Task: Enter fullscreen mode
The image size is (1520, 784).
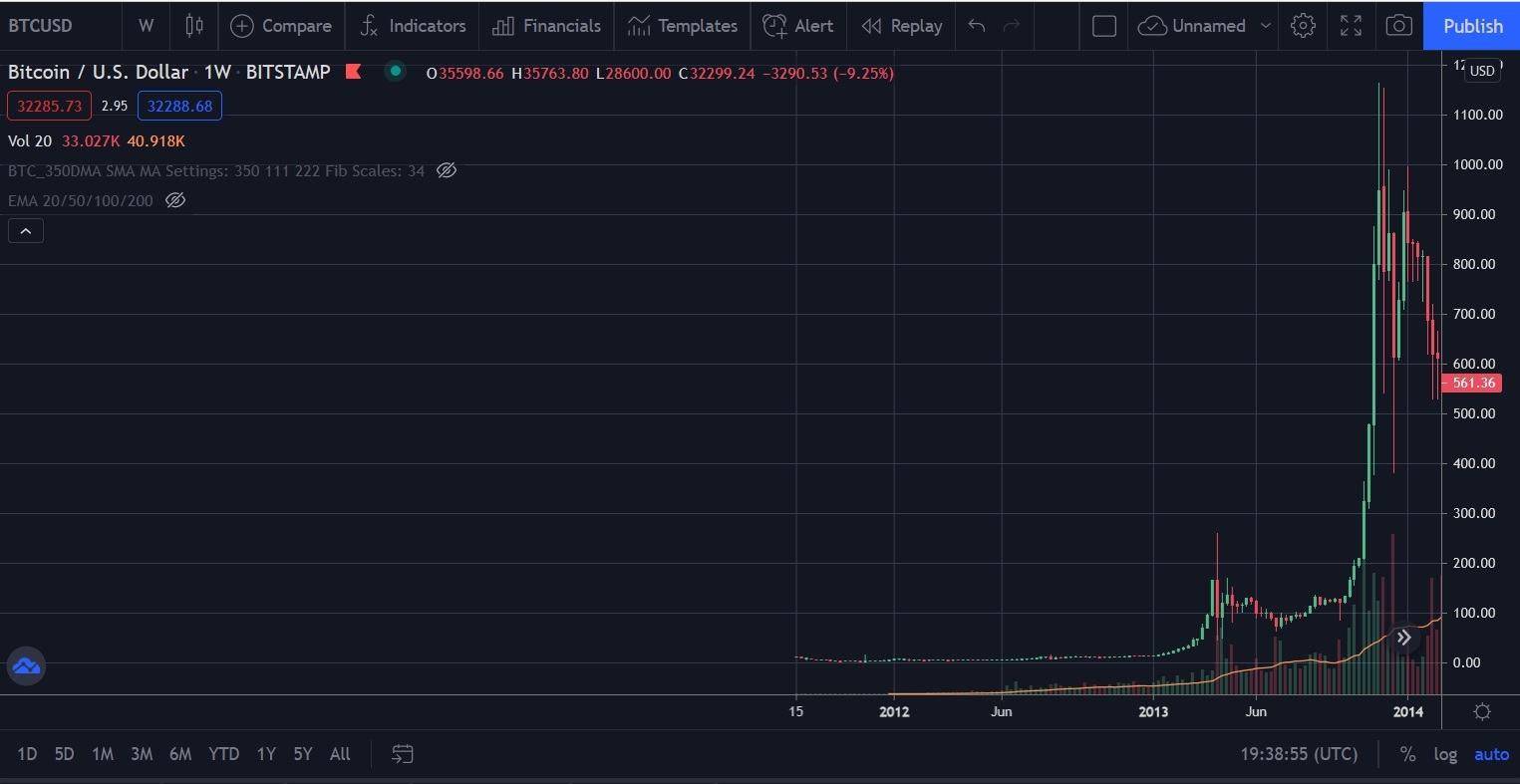Action: (x=1351, y=26)
